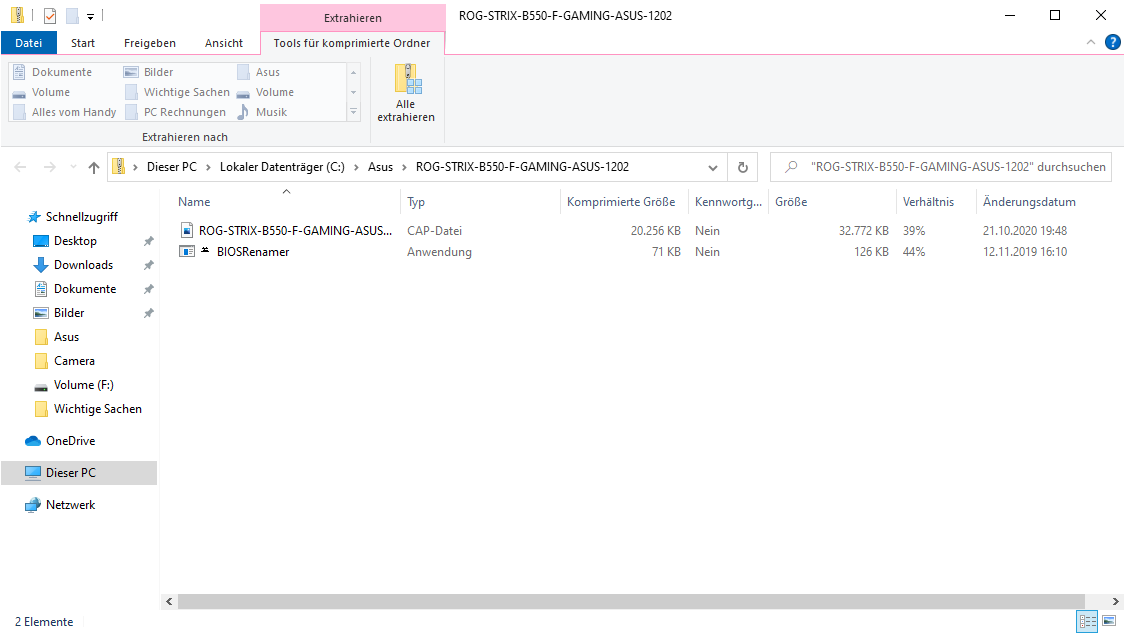Image resolution: width=1125 pixels, height=634 pixels.
Task: Switch to the Start ribbon tab
Action: coord(83,43)
